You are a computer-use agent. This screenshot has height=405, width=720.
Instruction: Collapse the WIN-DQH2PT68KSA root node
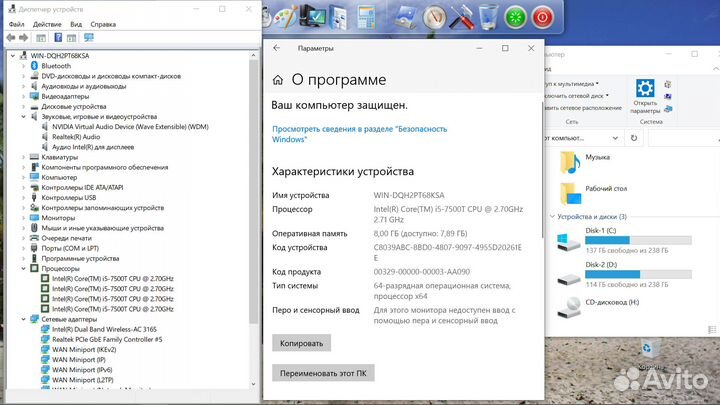13,56
